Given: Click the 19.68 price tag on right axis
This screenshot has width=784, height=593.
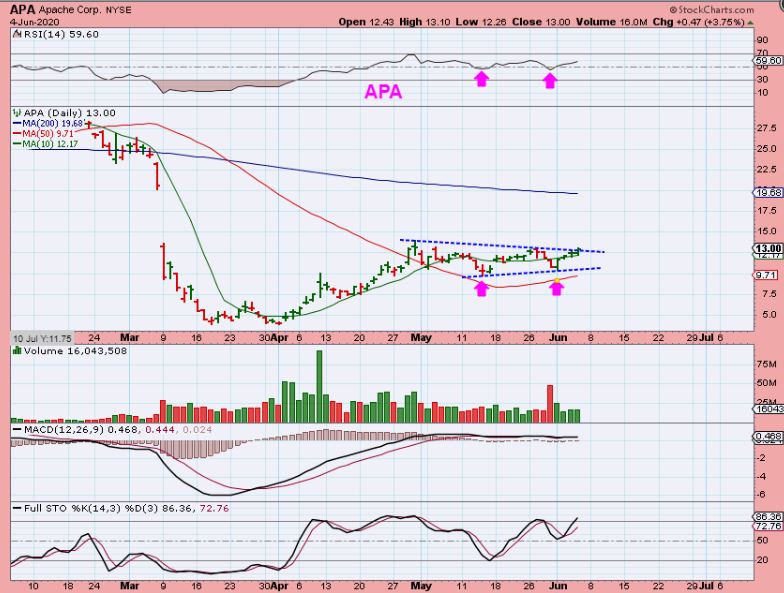Looking at the screenshot, I should (x=768, y=192).
